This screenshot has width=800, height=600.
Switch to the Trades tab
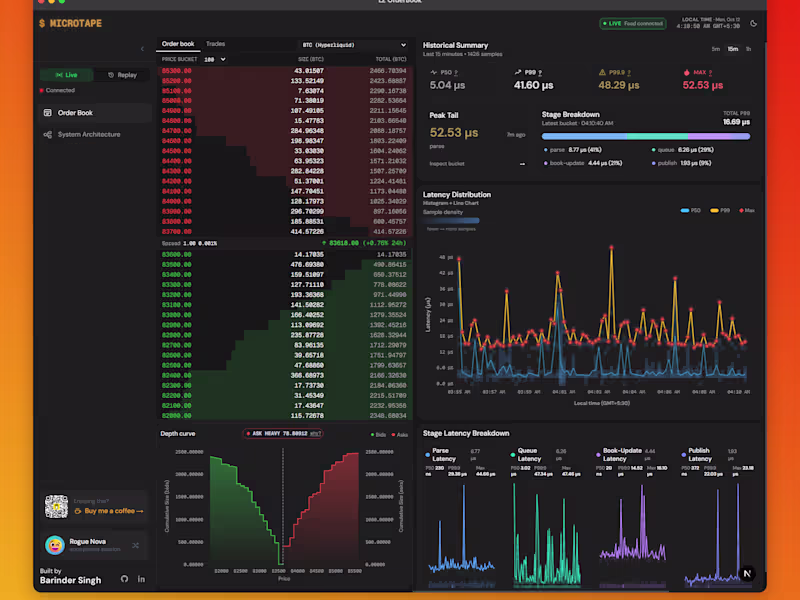tap(215, 44)
